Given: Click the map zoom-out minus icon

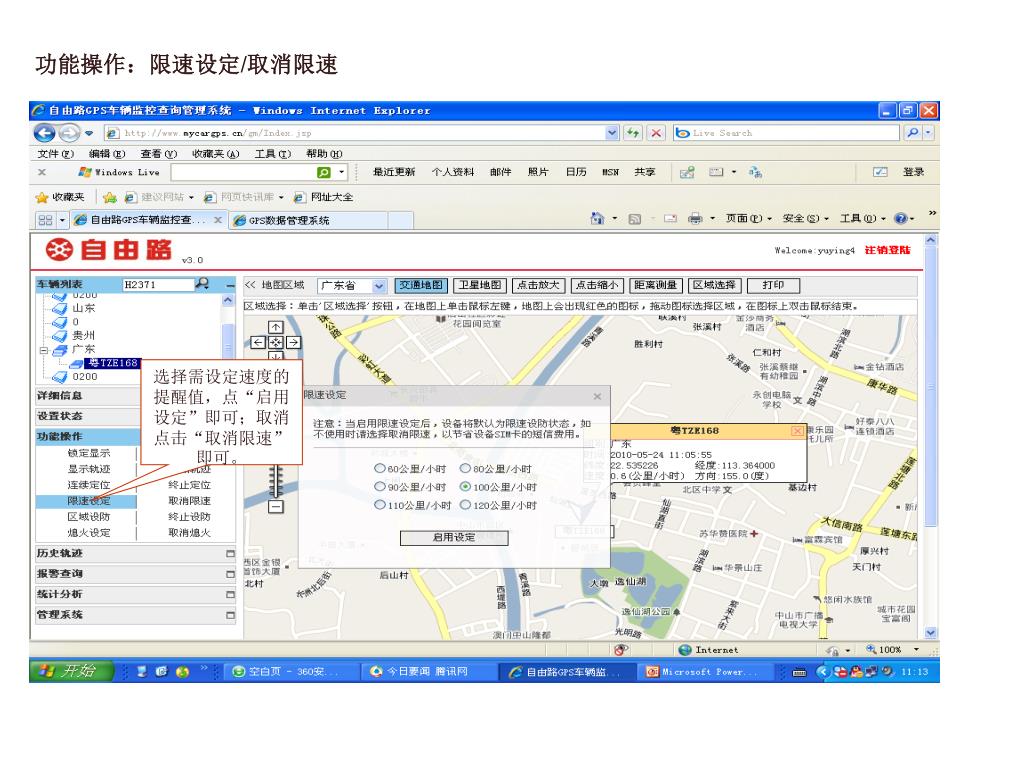Looking at the screenshot, I should click(x=276, y=506).
